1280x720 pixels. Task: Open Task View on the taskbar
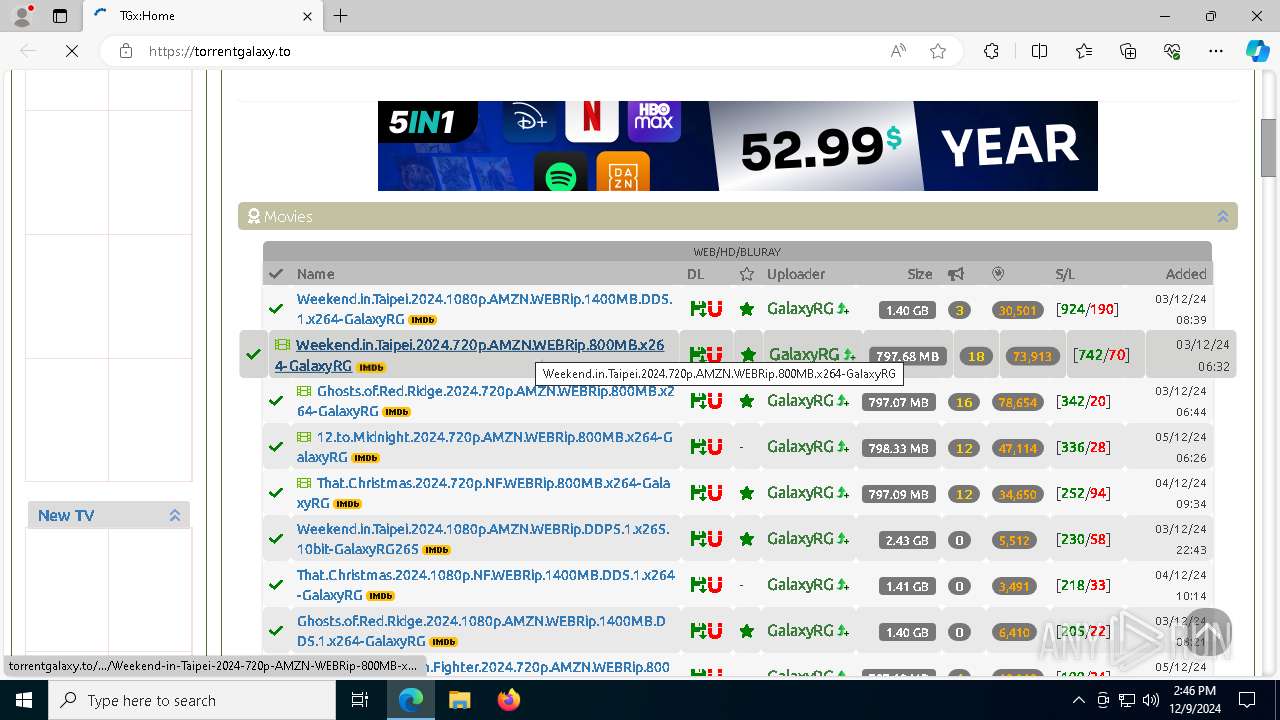[x=361, y=700]
